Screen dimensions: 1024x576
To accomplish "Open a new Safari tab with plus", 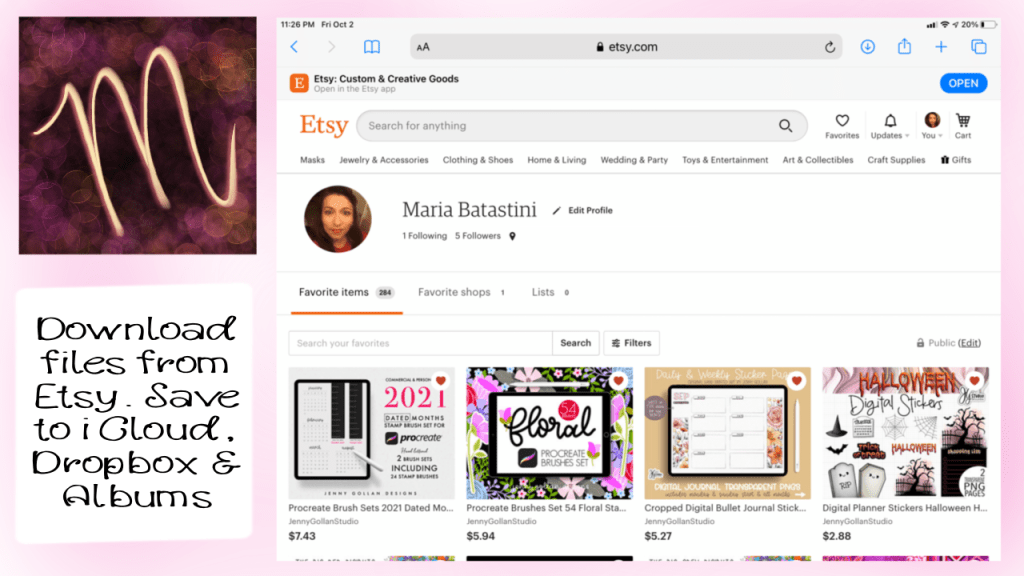I will pos(941,47).
